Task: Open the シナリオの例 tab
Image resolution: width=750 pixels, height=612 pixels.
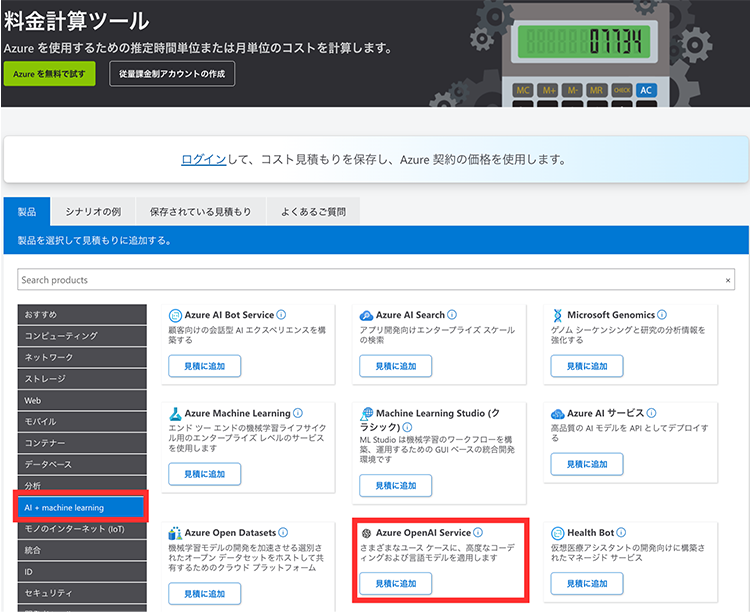Action: [x=93, y=211]
